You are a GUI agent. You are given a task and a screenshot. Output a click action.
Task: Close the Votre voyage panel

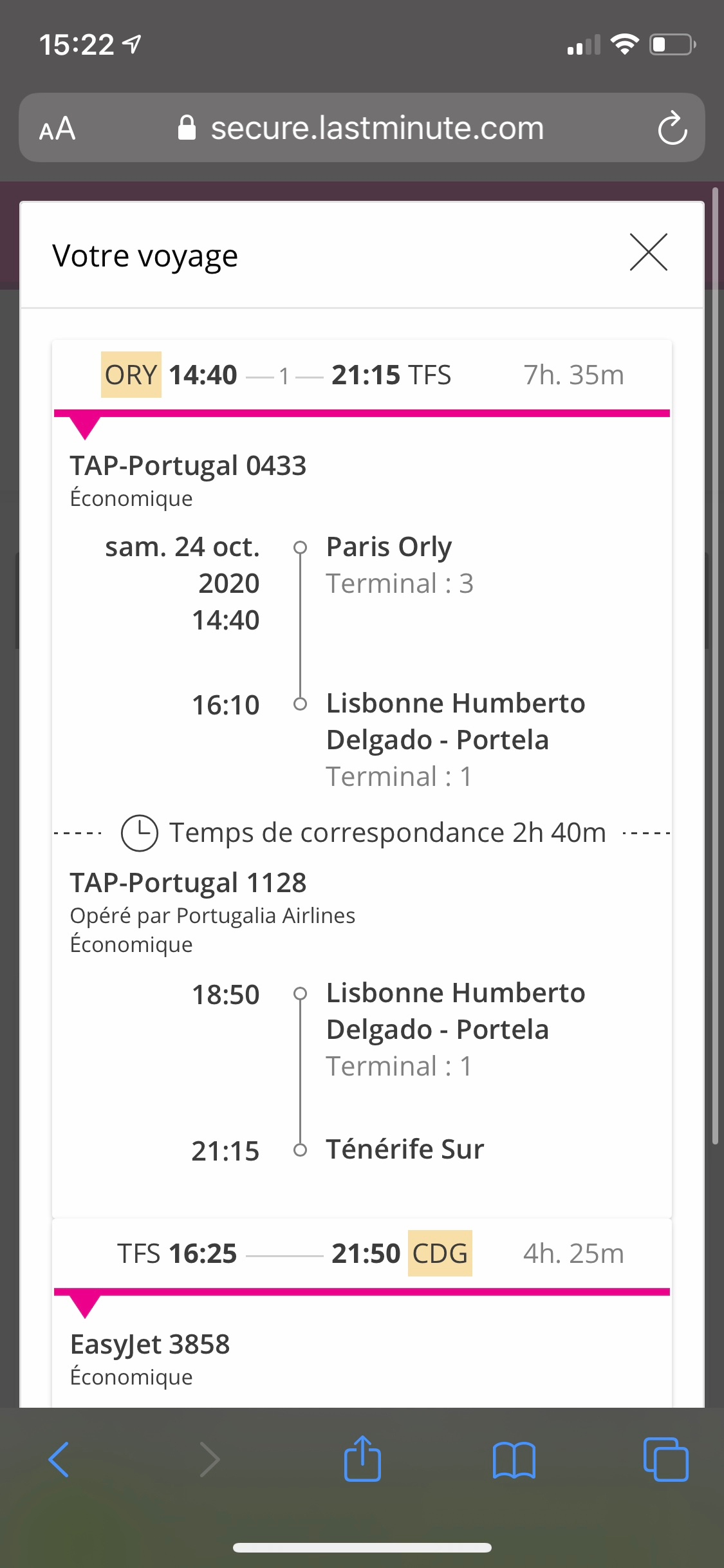click(648, 252)
